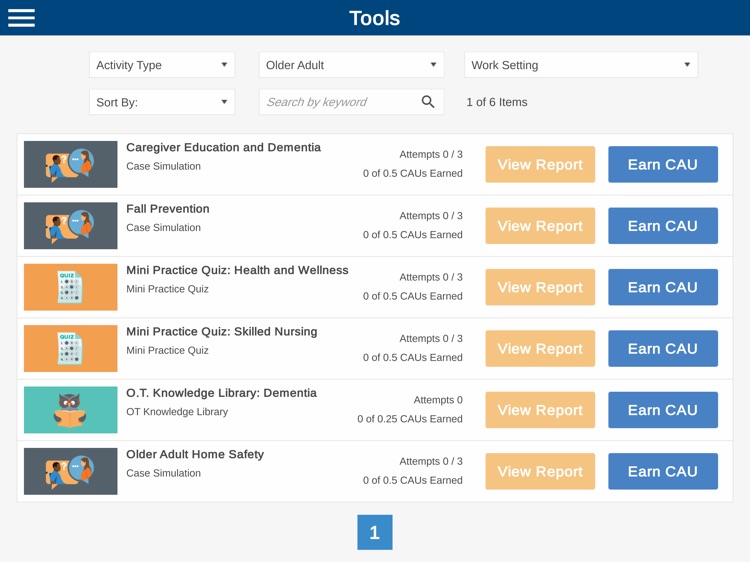The image size is (750, 562).
Task: View Report for Fall Prevention
Action: (540, 226)
